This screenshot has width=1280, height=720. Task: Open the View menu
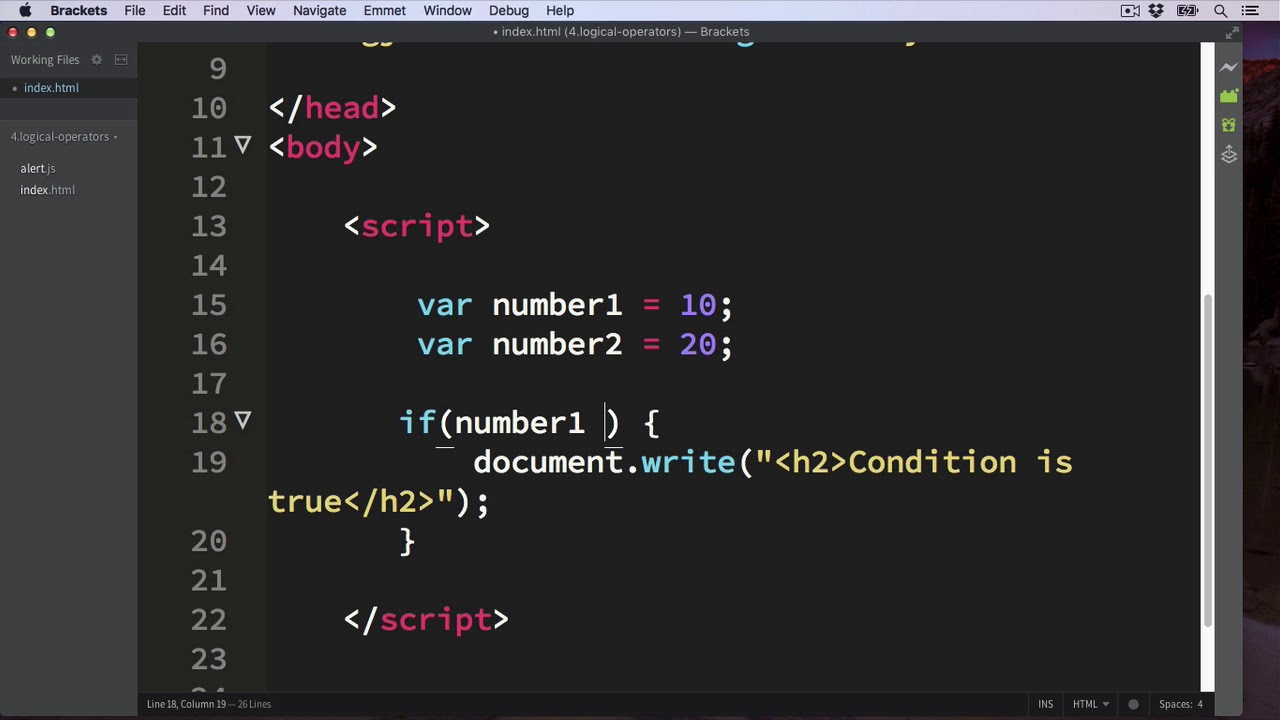tap(261, 10)
